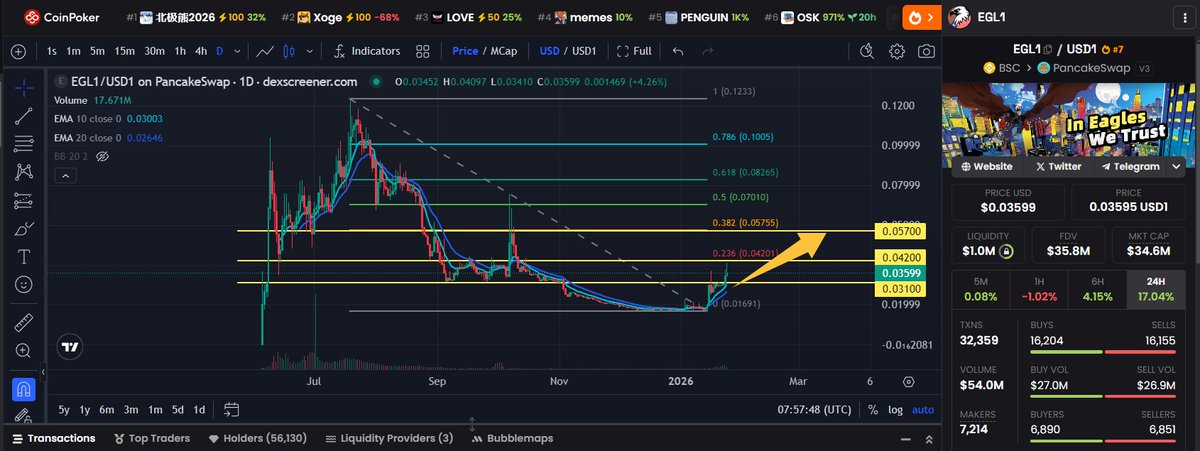The image size is (1200, 451).
Task: Select the Text annotation tool
Action: click(x=23, y=256)
